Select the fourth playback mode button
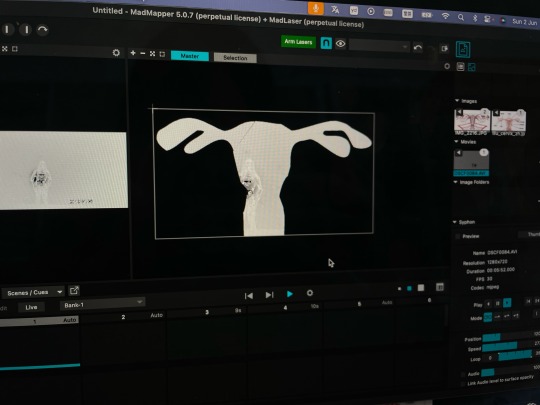 pyautogui.click(x=516, y=315)
